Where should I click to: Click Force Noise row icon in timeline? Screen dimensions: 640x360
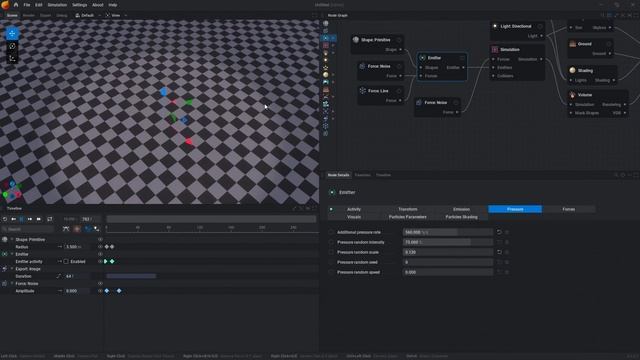[5, 283]
